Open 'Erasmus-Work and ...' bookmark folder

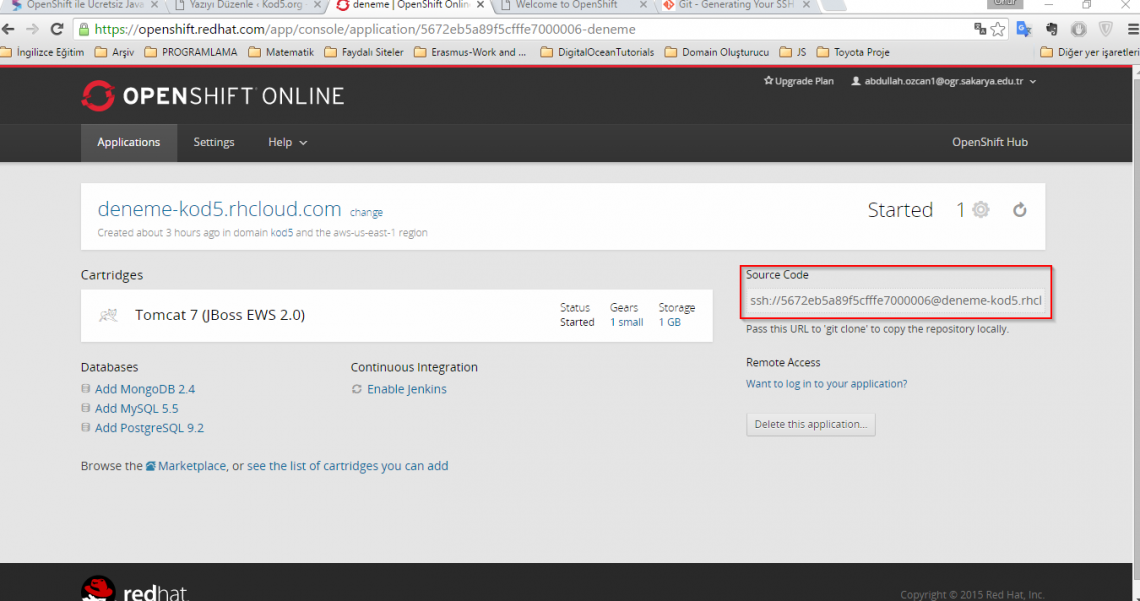coord(470,52)
